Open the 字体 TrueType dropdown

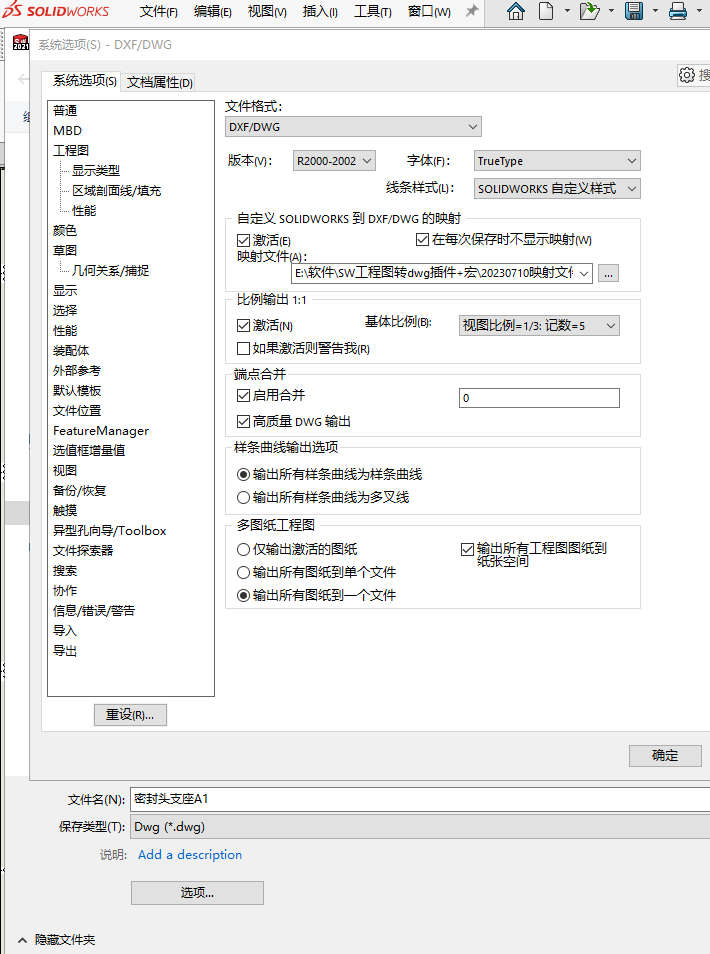click(557, 161)
